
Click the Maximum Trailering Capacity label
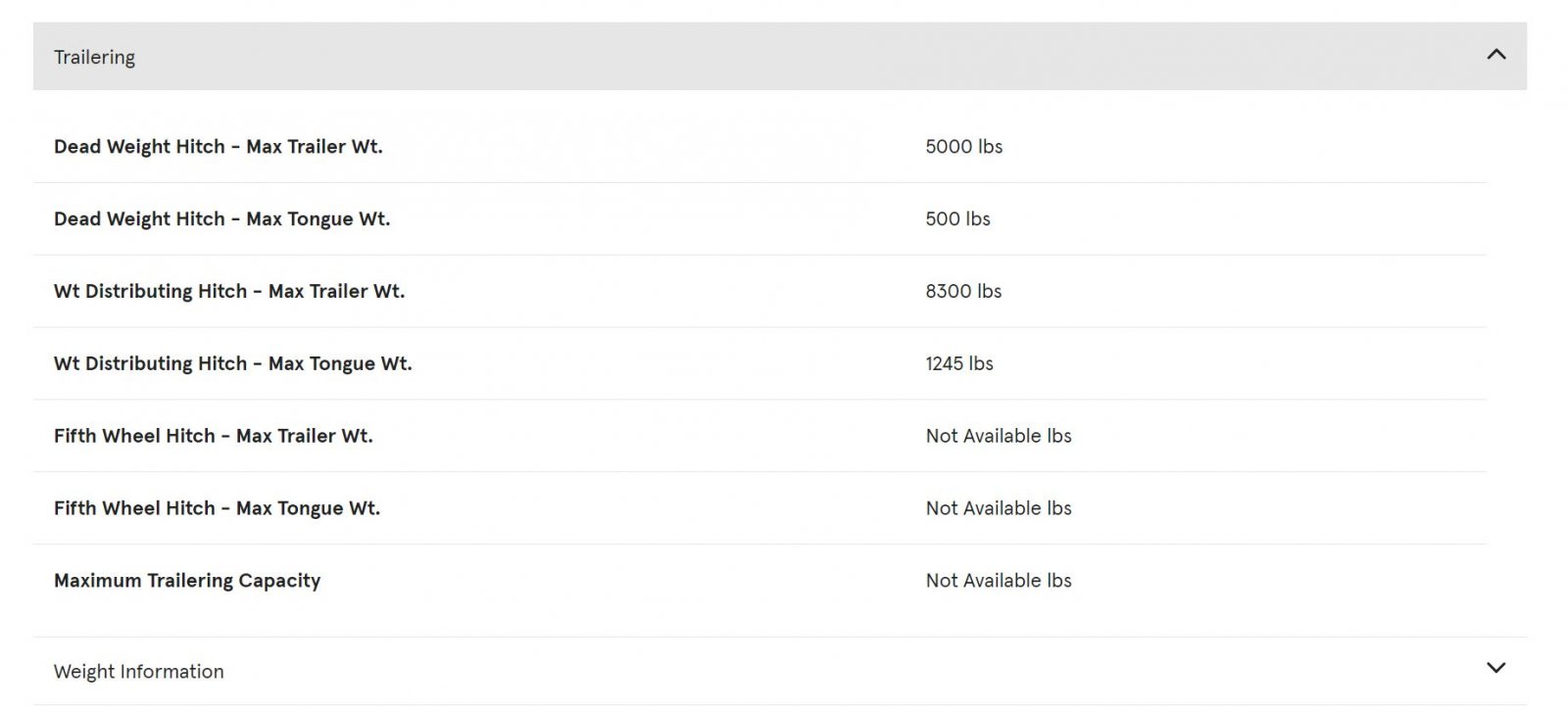pos(187,581)
